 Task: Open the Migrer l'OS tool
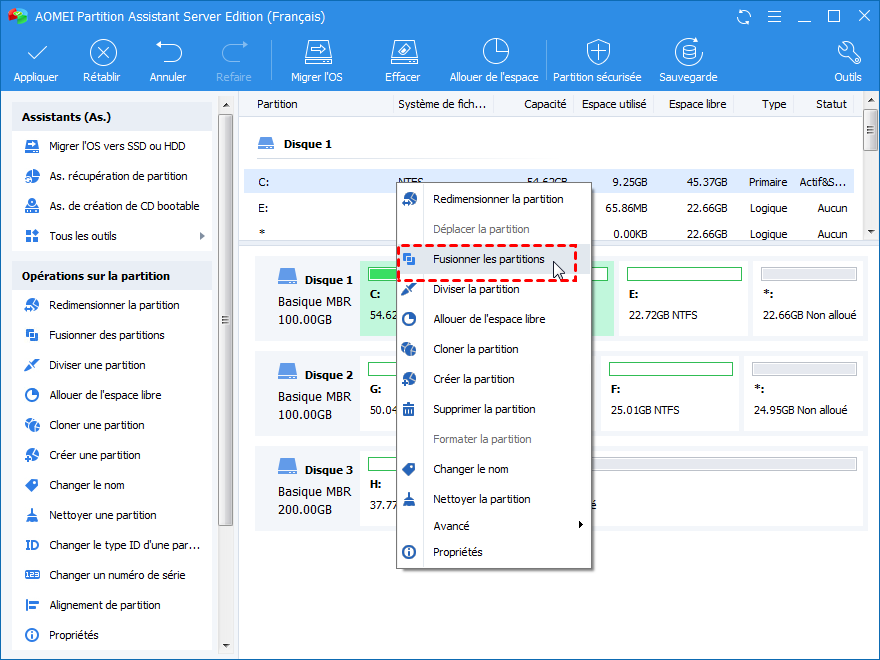317,53
